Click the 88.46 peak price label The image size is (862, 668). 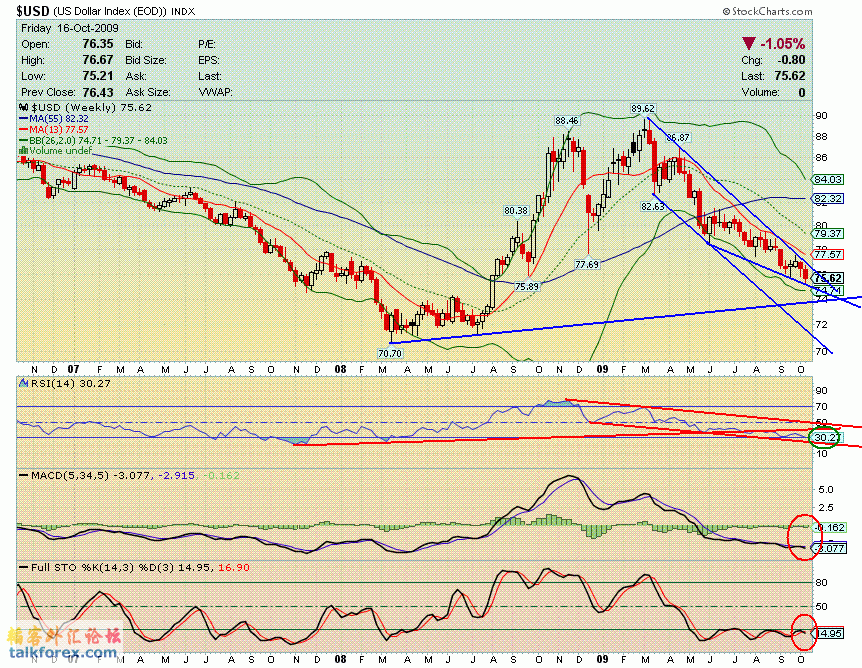567,120
